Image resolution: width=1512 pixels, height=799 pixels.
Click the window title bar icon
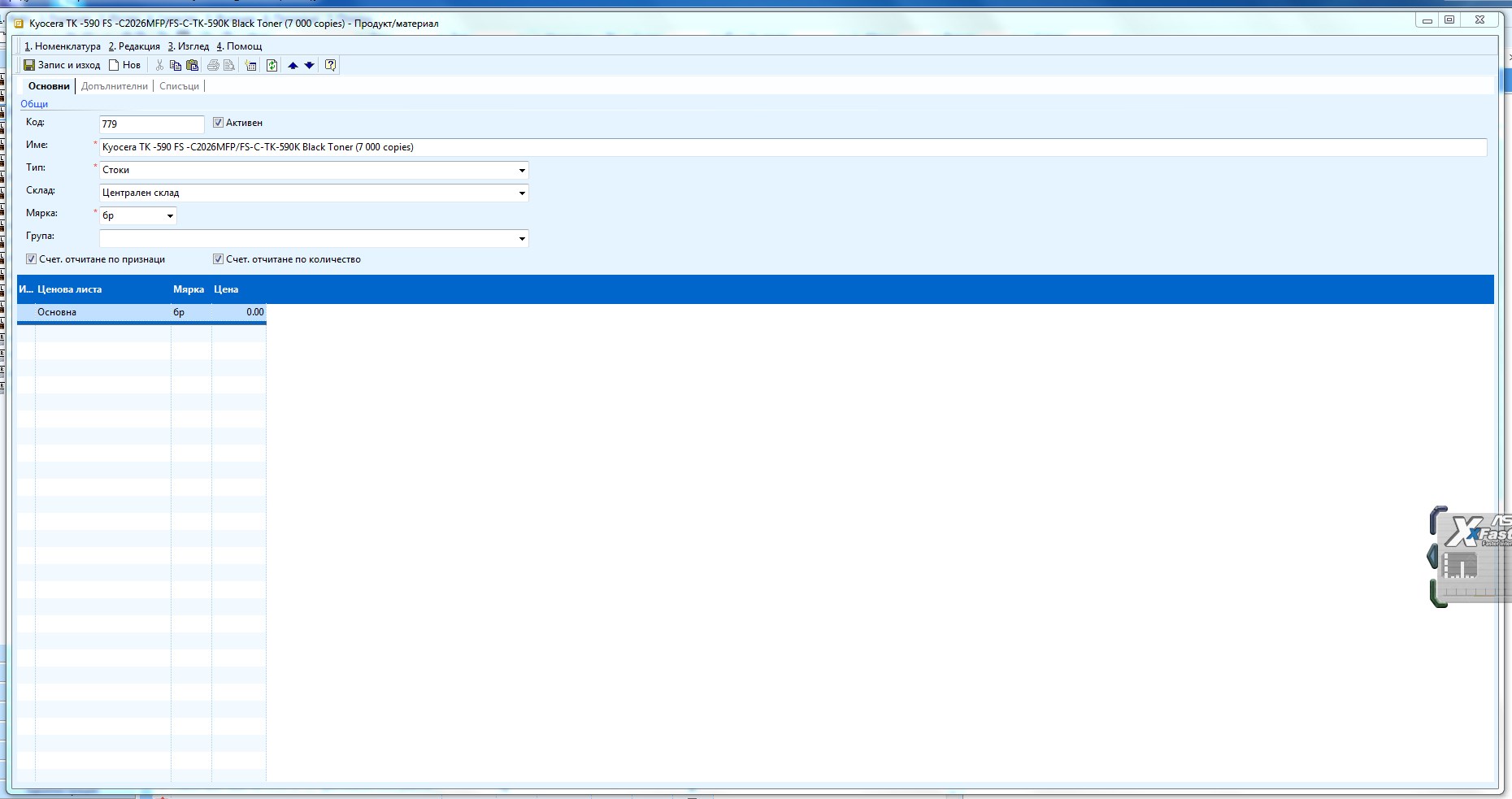click(19, 24)
